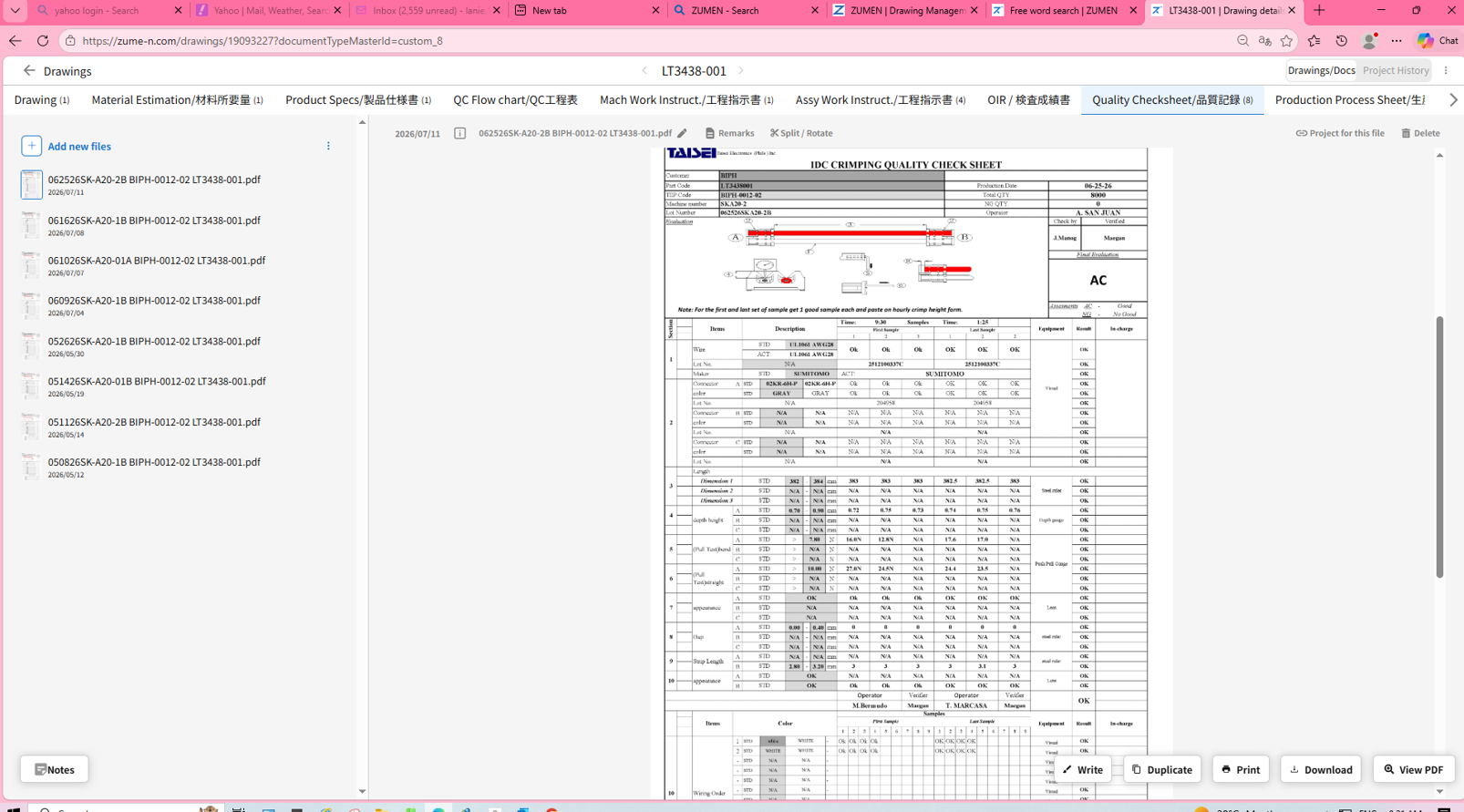Click the document viewer vertical scrollbar
This screenshot has height=812, width=1464.
coord(1439,447)
